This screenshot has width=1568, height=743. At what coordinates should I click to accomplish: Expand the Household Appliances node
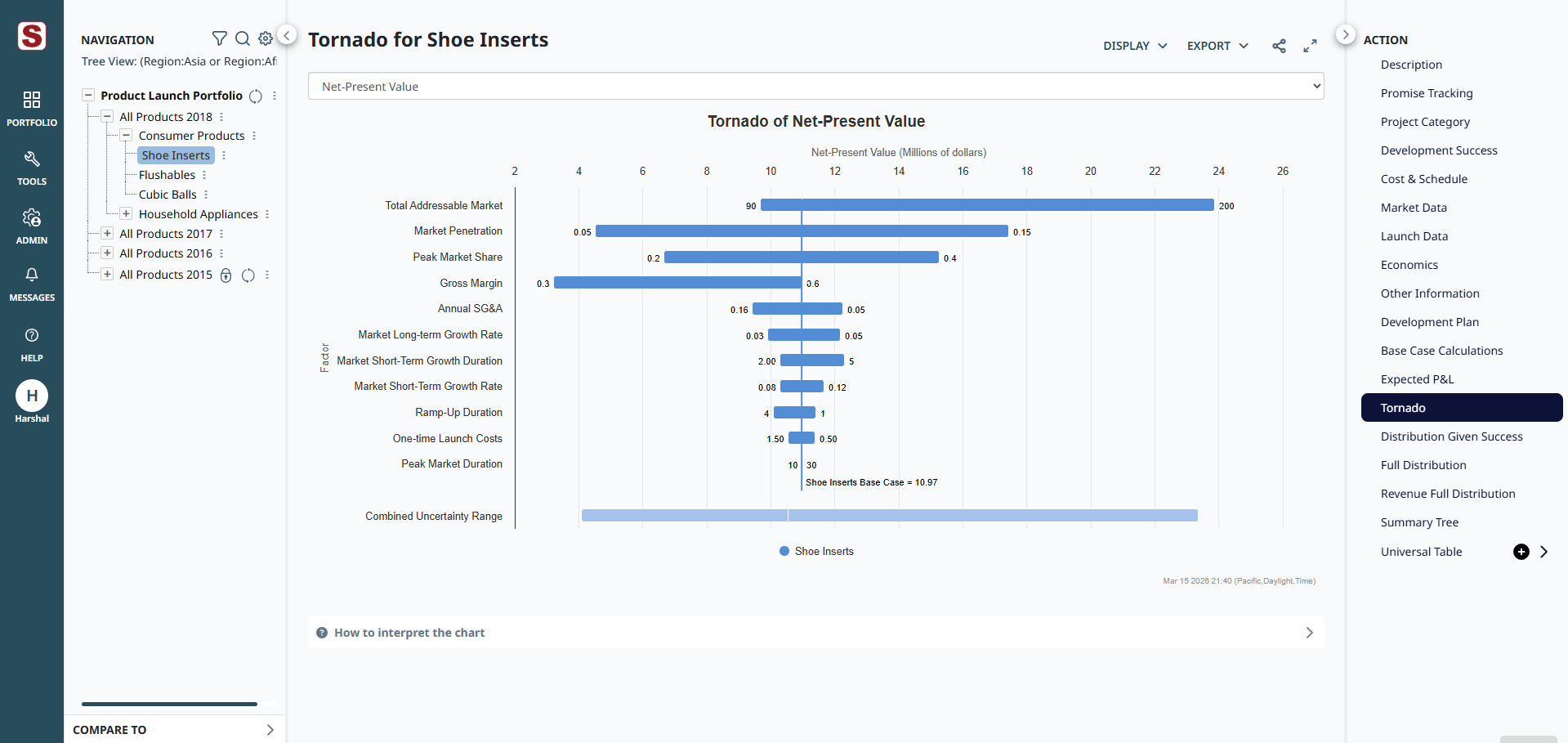point(126,214)
